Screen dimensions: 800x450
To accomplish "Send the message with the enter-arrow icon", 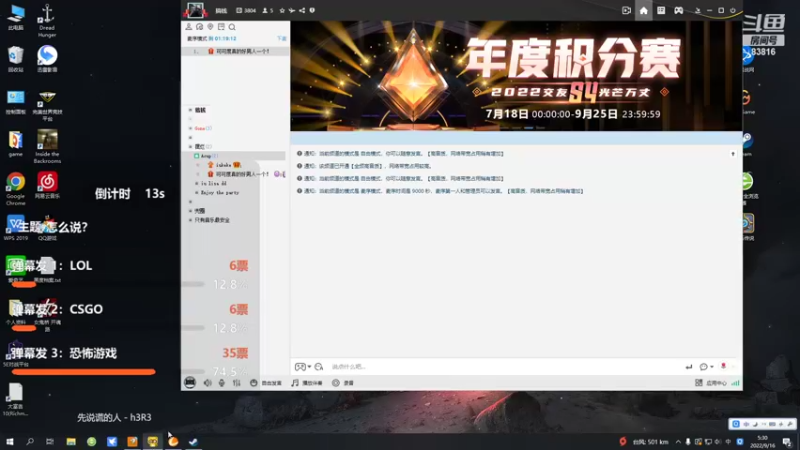I will coord(689,367).
